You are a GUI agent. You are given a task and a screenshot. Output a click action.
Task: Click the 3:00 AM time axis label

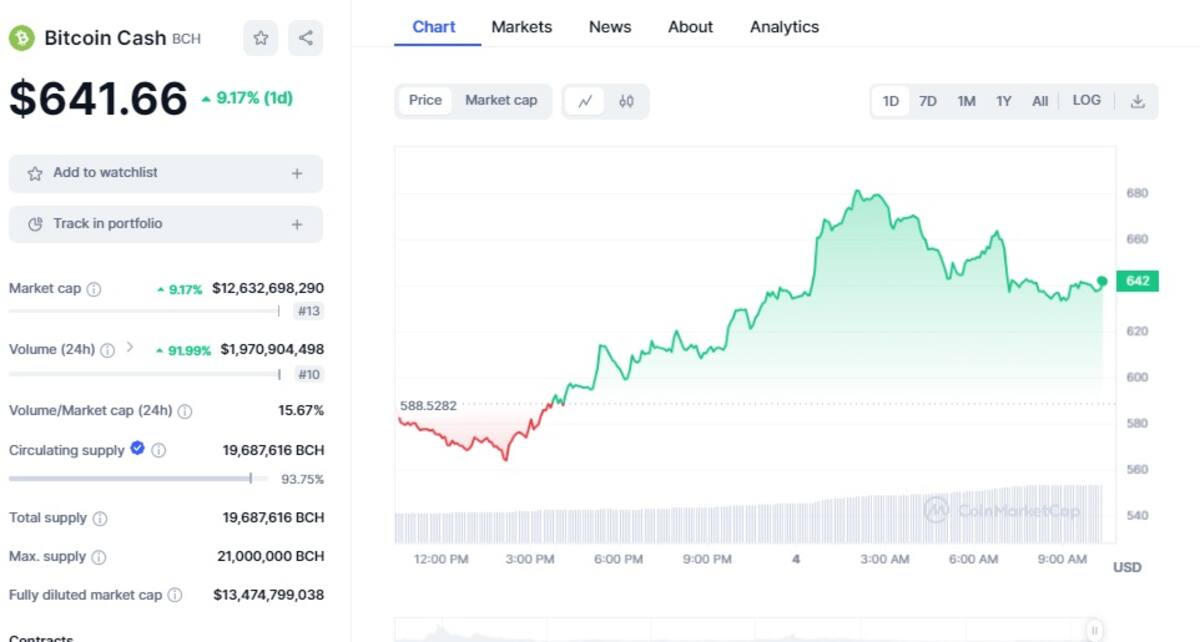click(885, 559)
